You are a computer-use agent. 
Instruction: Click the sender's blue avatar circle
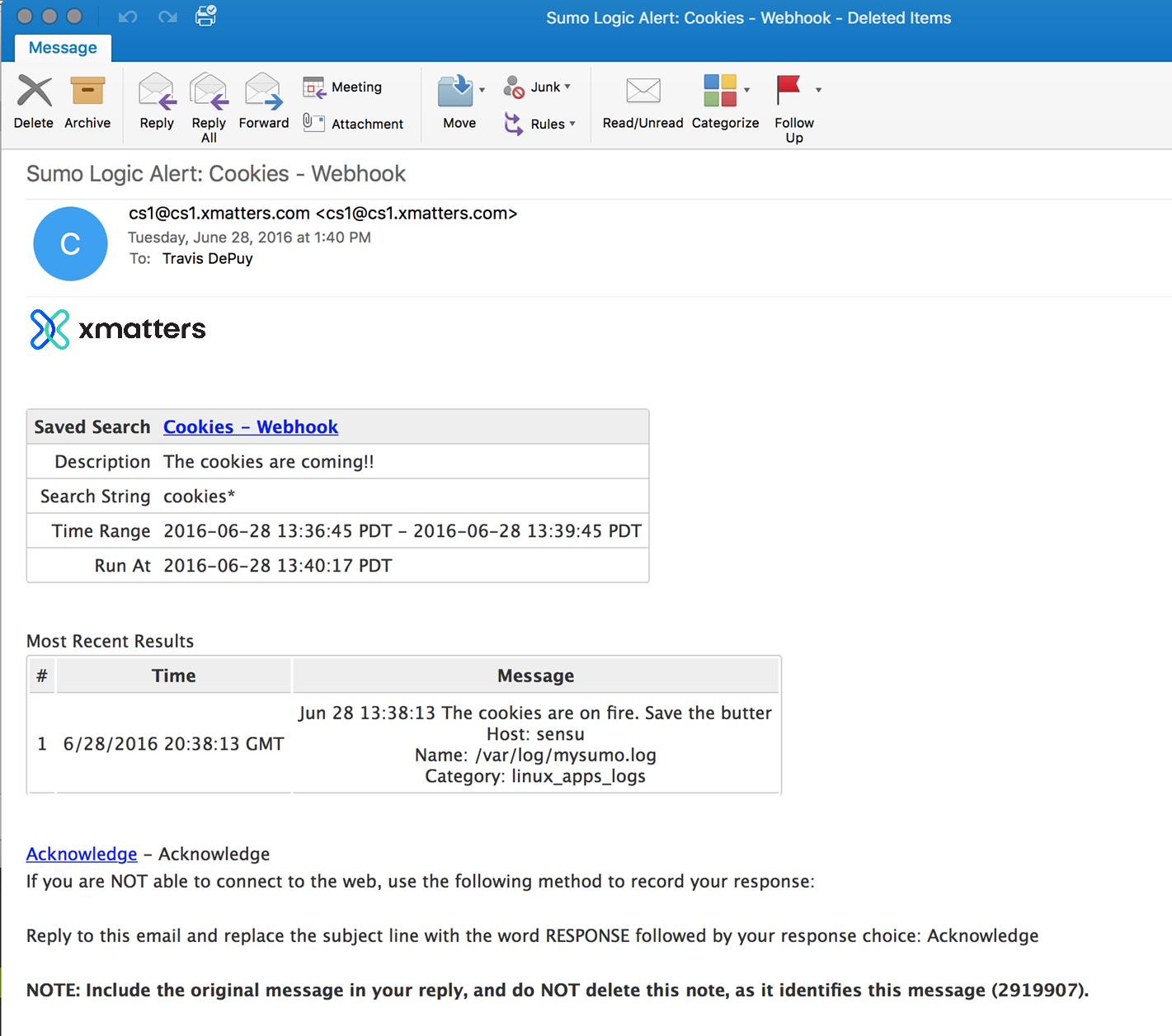[x=70, y=244]
